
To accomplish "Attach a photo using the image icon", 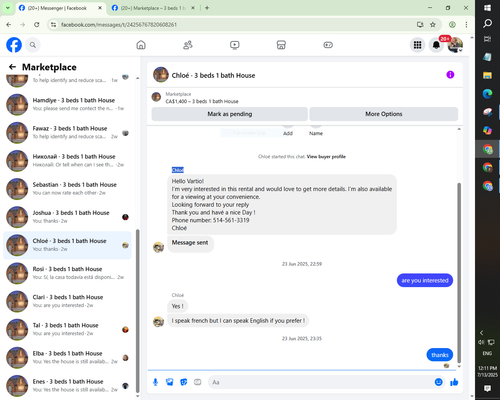I will coord(170,382).
